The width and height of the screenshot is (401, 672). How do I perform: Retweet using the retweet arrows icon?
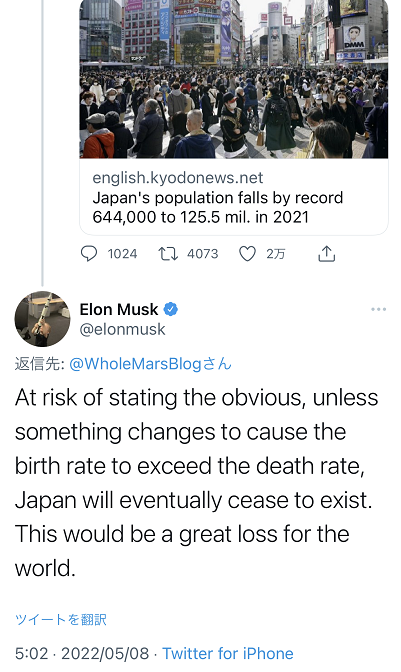[168, 254]
